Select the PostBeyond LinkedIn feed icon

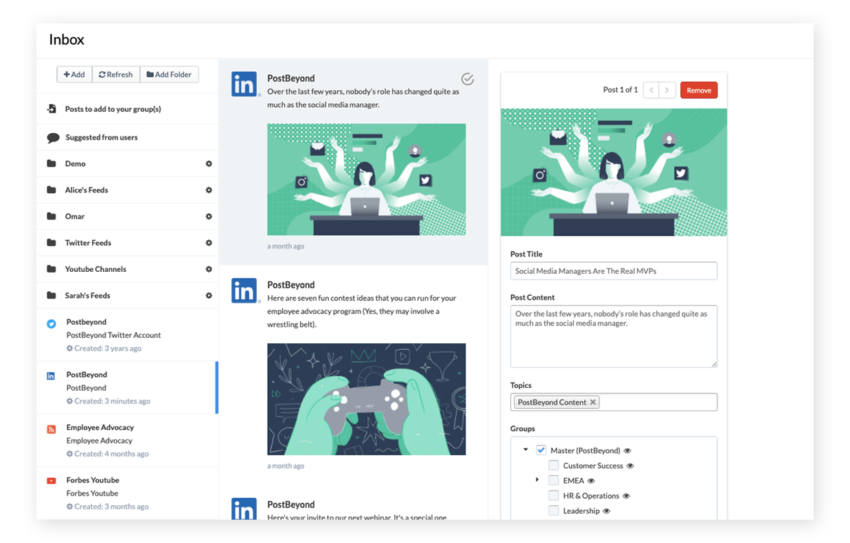[51, 376]
